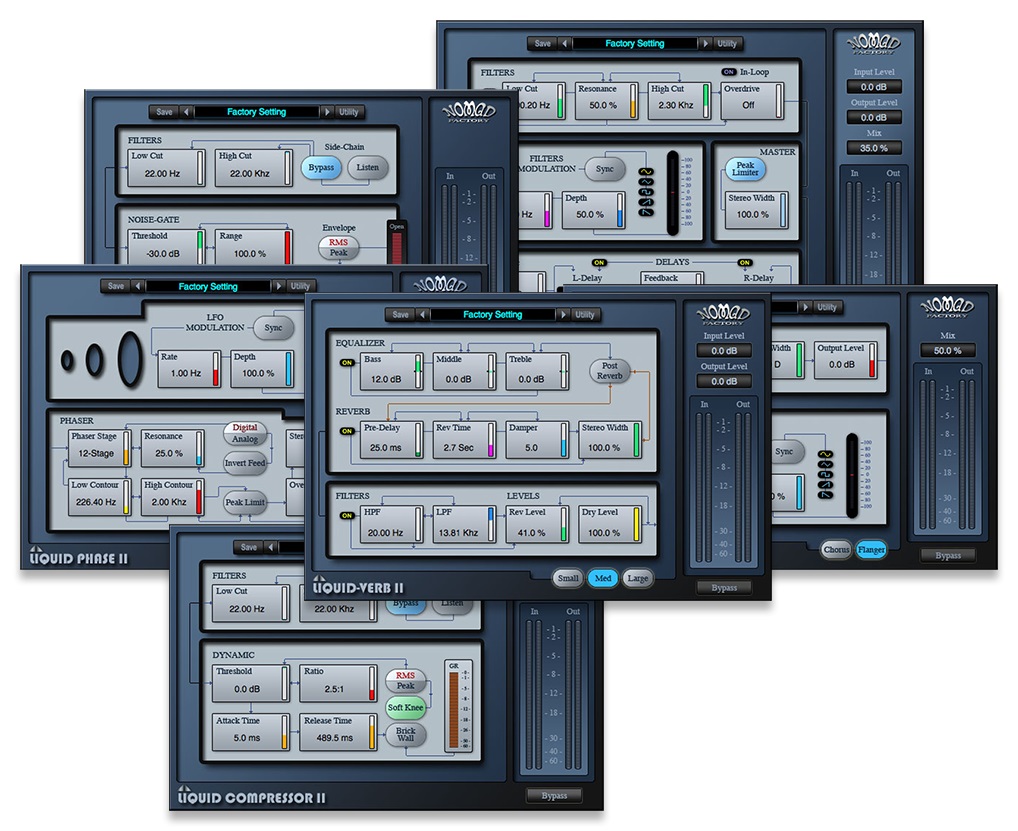Screen dimensions: 1018x831
Task: Click Brick Wall in Liquid Compressor II
Action: point(405,734)
